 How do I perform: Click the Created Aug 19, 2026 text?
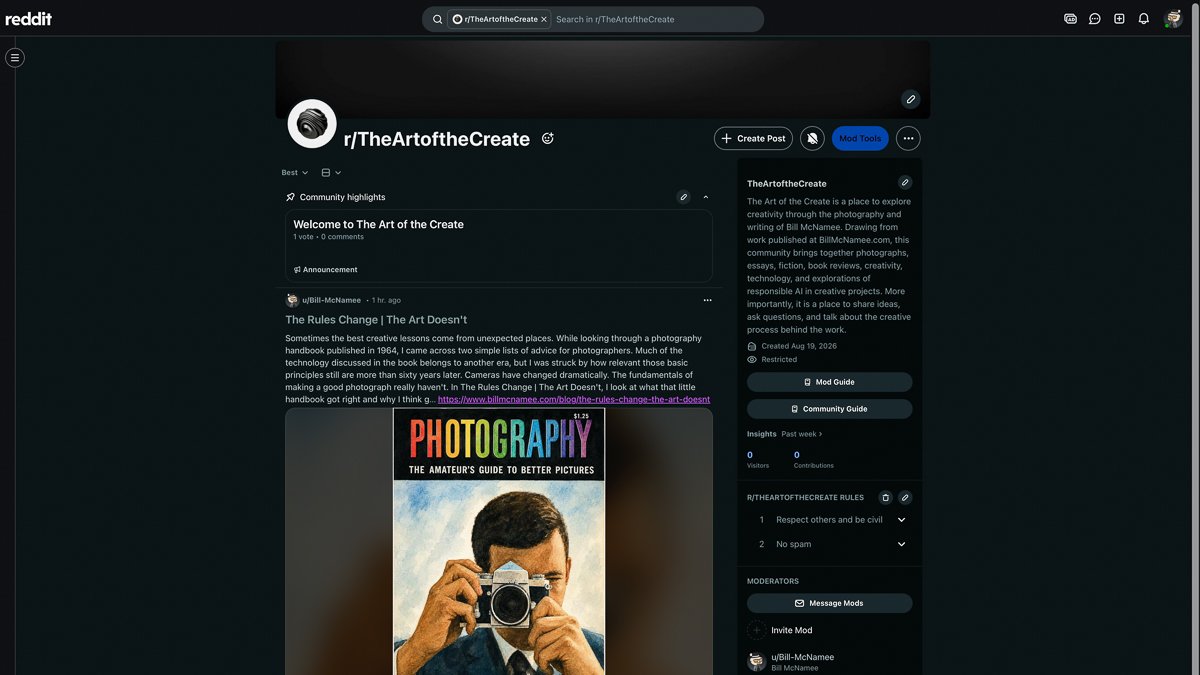coord(799,346)
